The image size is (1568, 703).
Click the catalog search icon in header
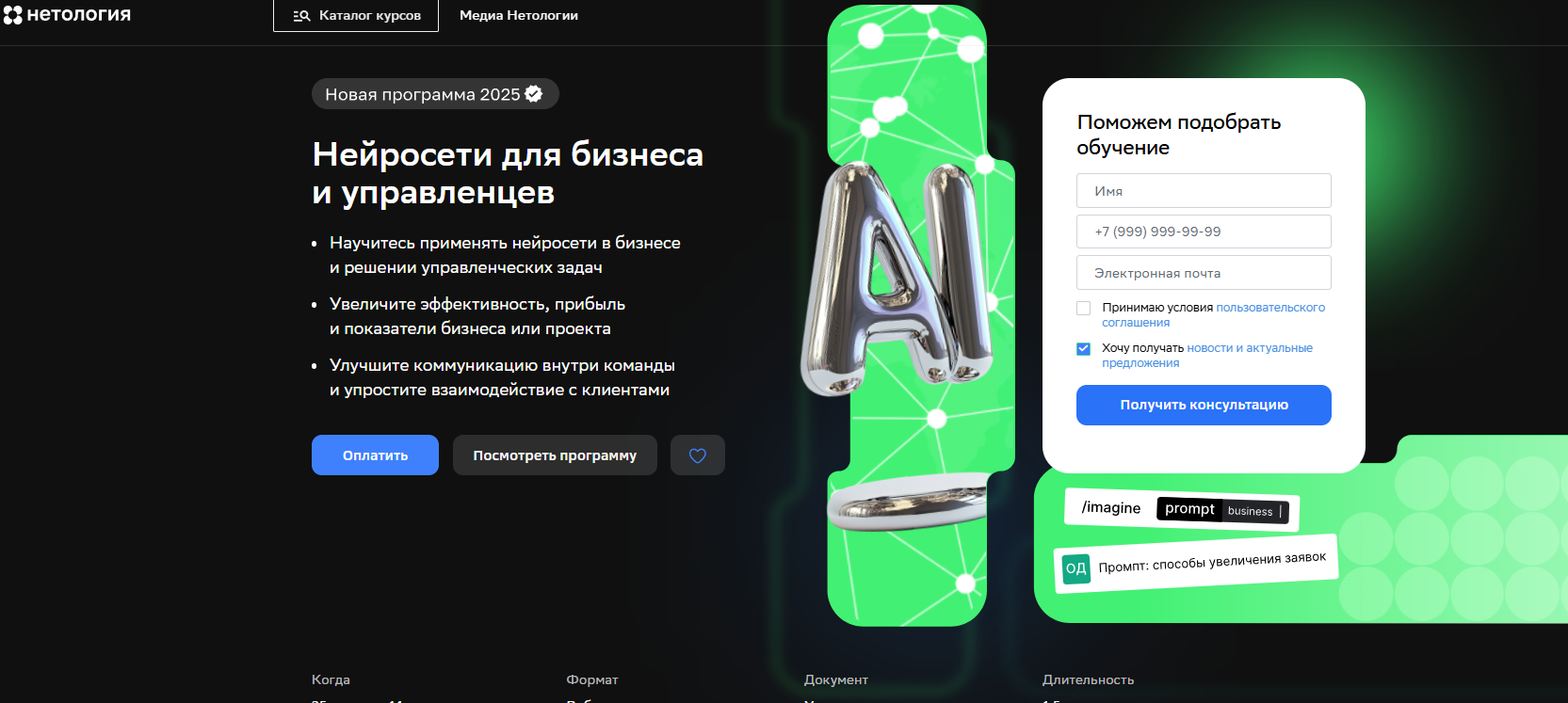click(301, 16)
